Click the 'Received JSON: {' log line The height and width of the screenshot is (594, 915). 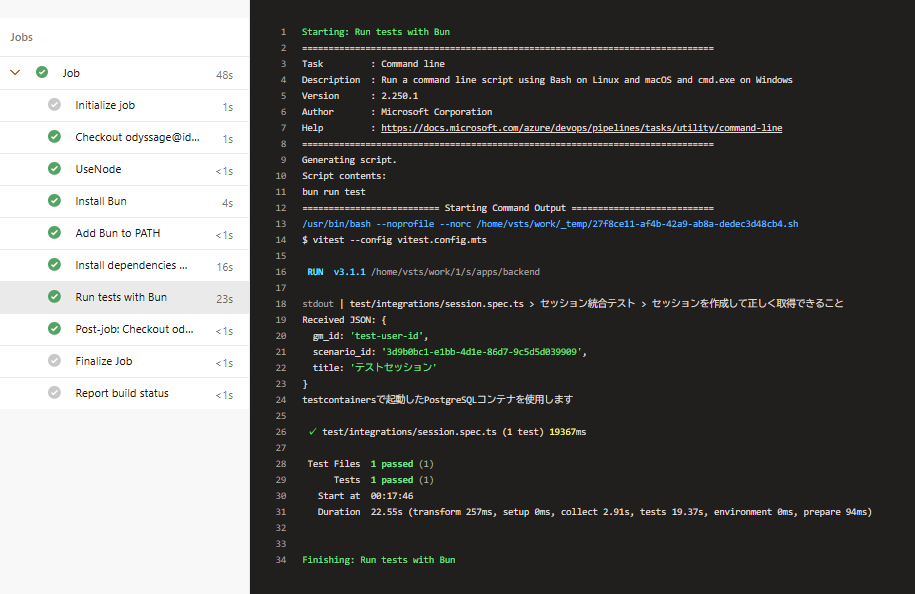(344, 320)
